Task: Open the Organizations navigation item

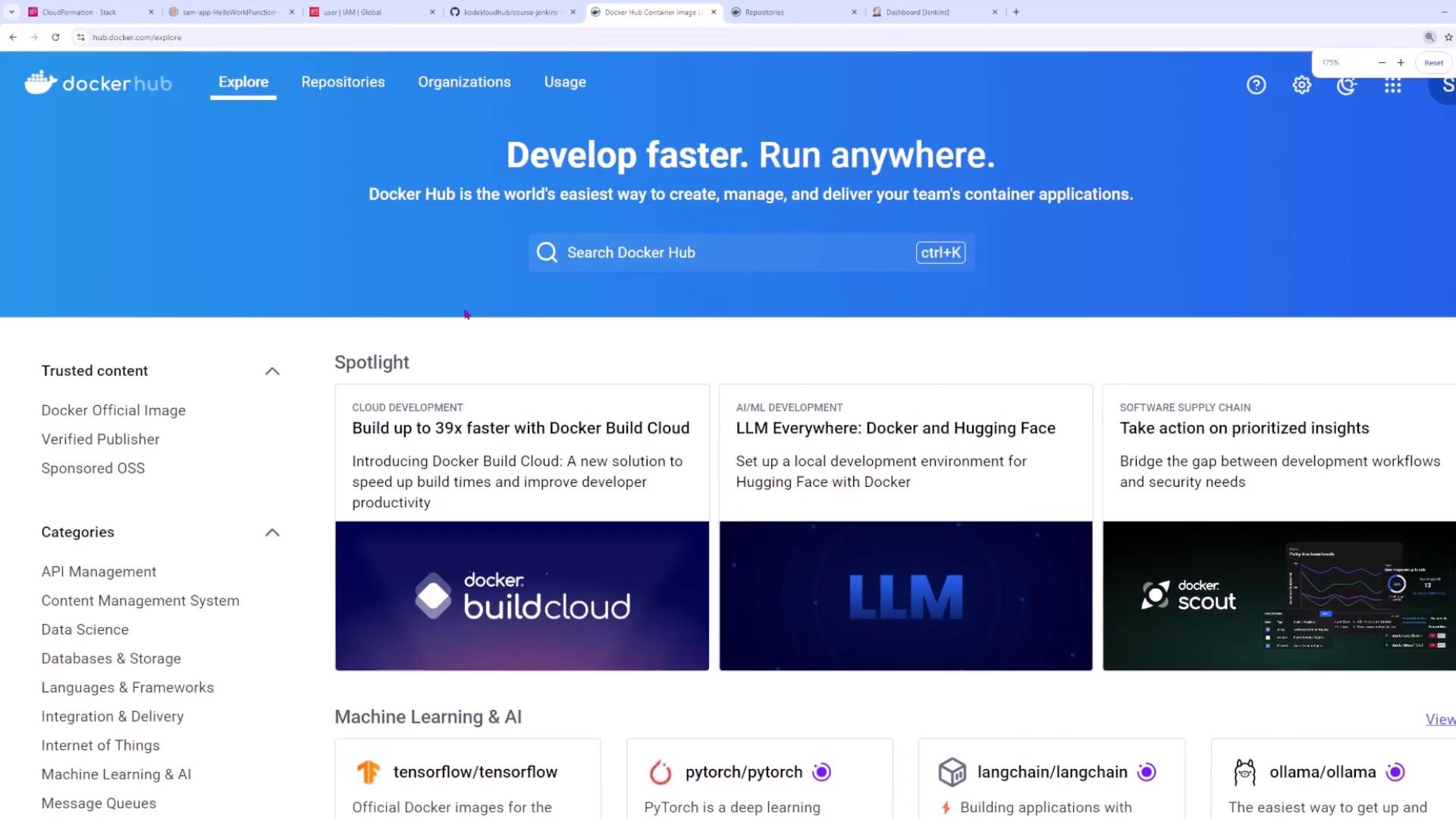Action: 464,82
